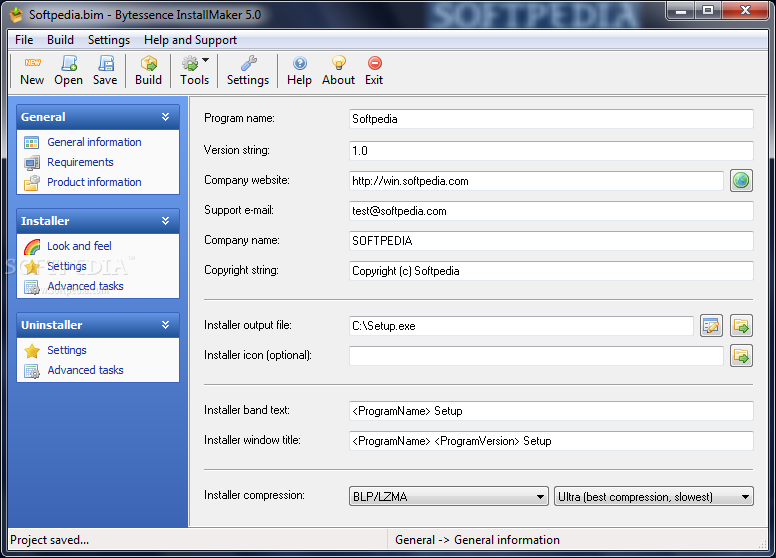The height and width of the screenshot is (558, 776).
Task: Click the Installer window title field
Action: 551,441
